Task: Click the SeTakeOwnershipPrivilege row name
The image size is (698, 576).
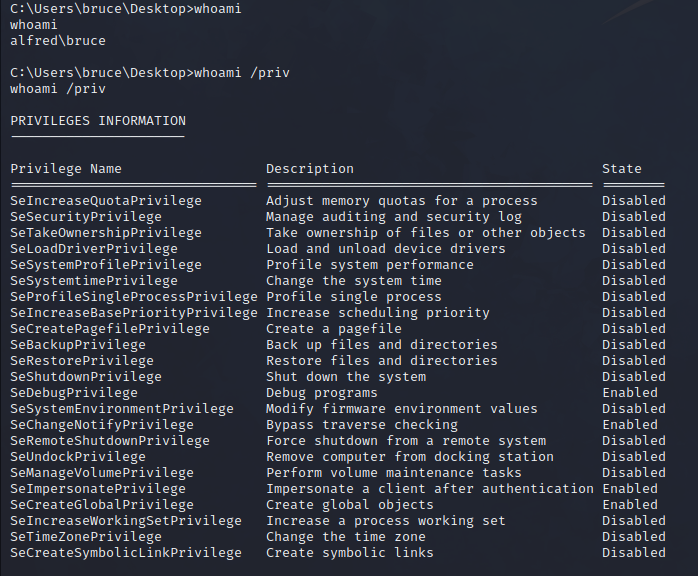Action: (106, 233)
